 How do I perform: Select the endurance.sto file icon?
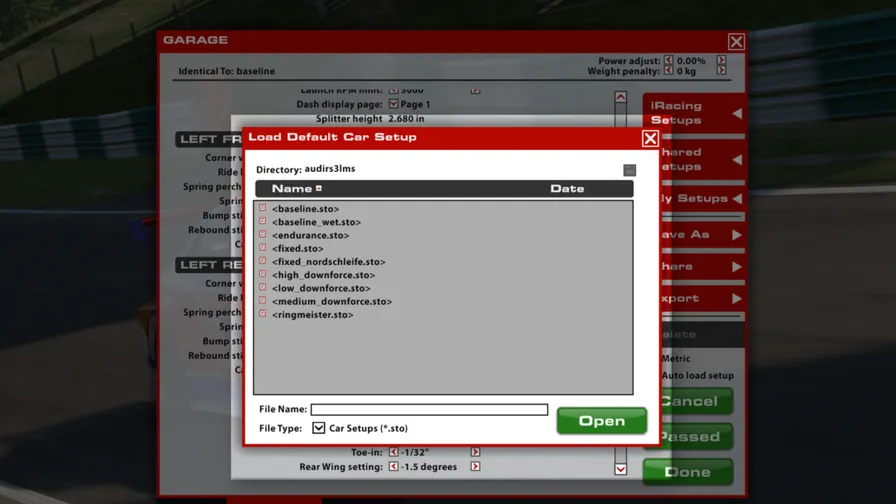262,234
